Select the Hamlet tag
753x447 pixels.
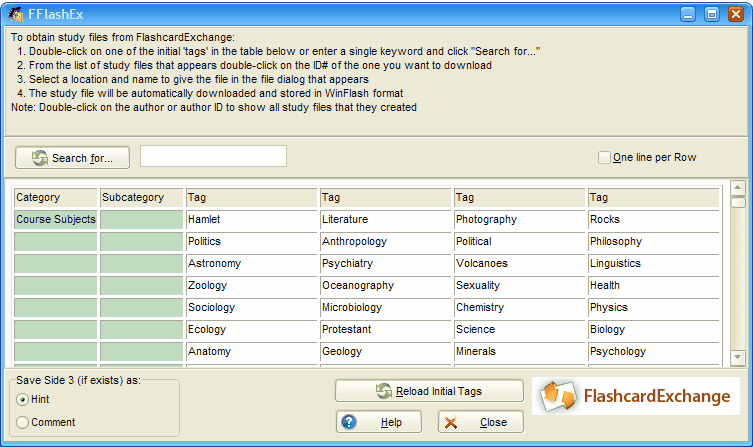(252, 219)
